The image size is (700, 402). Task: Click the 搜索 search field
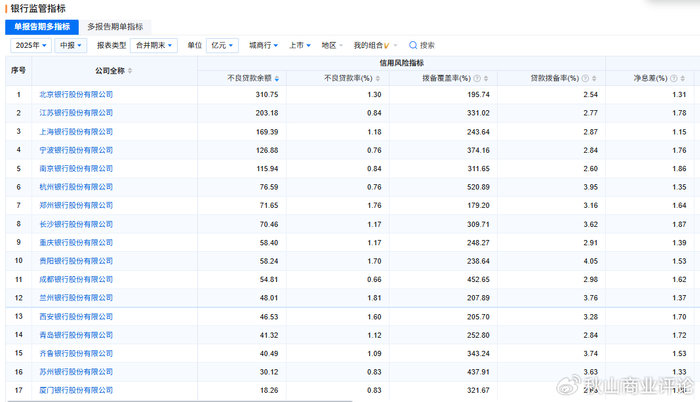click(x=428, y=45)
